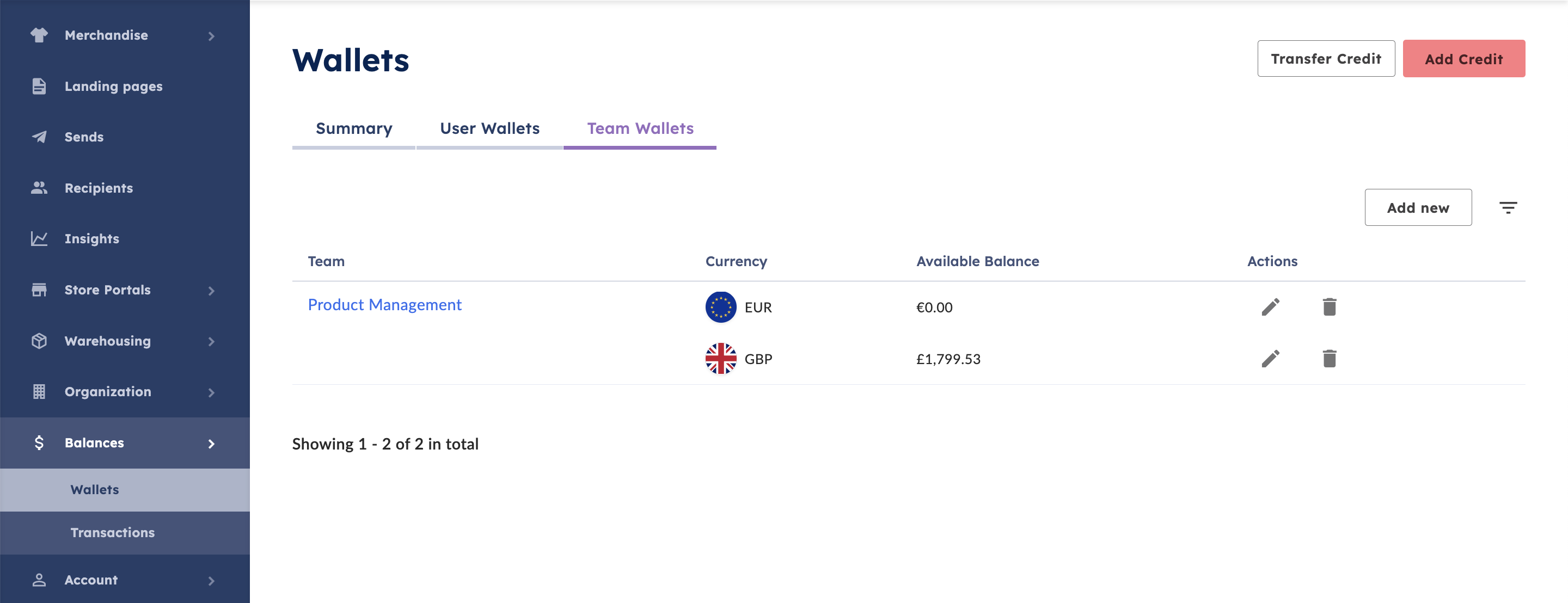Expand the Merchandise menu chevron
Image resolution: width=1568 pixels, height=603 pixels.
(211, 36)
